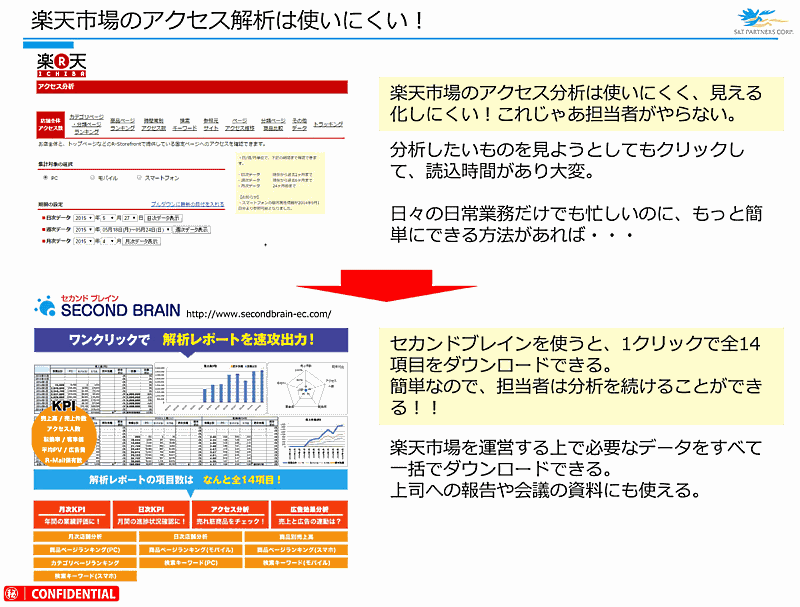Image resolution: width=800 pixels, height=607 pixels.
Task: Open the year dropdown for 日次データ
Action: [x=84, y=218]
